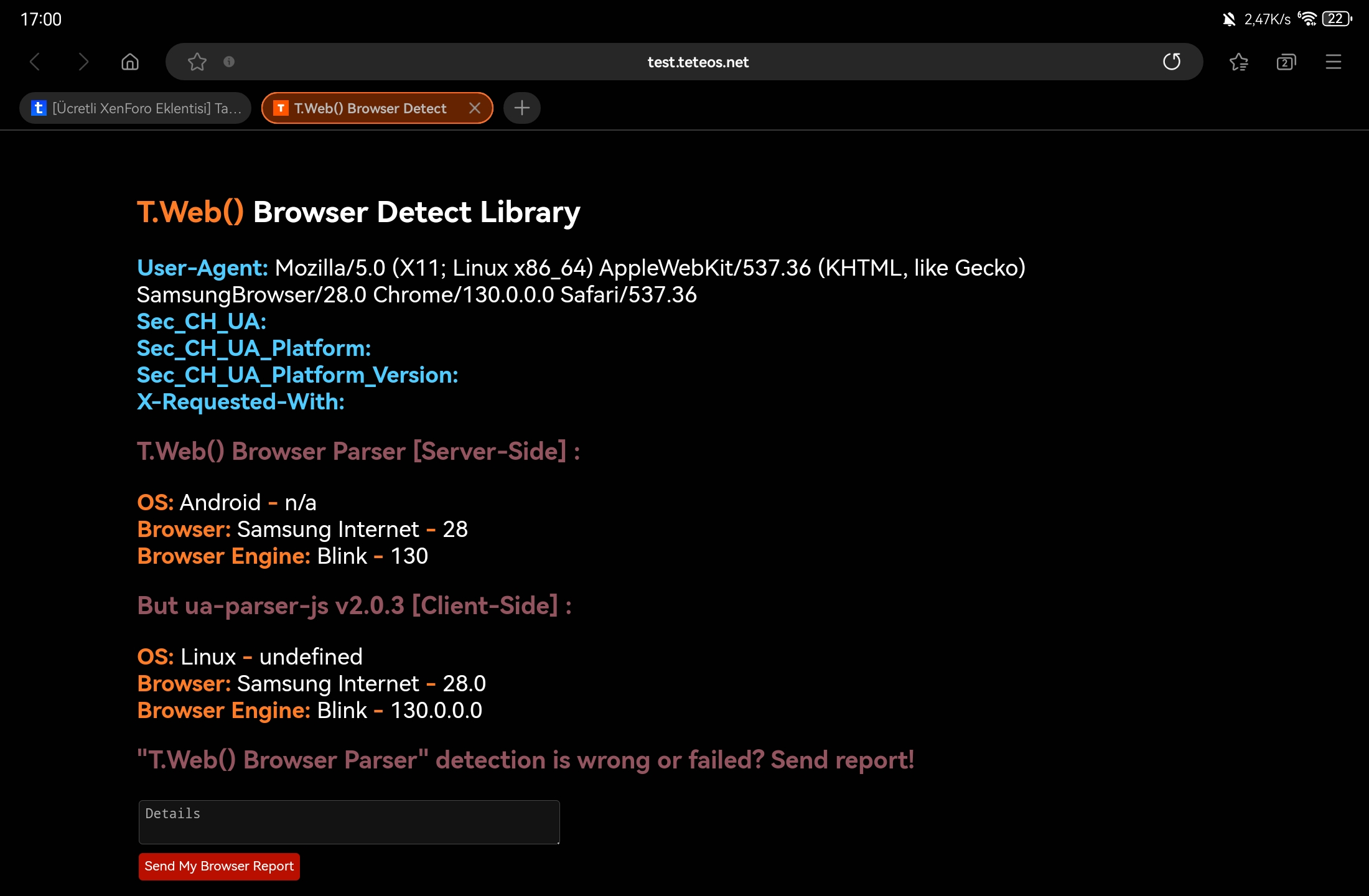Click the OS: Linux - undefined line

(x=250, y=656)
